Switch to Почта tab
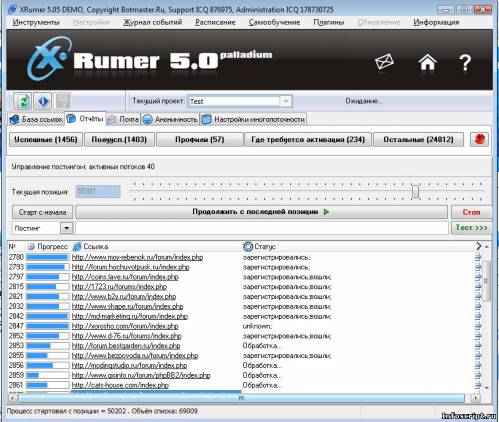 tap(123, 119)
